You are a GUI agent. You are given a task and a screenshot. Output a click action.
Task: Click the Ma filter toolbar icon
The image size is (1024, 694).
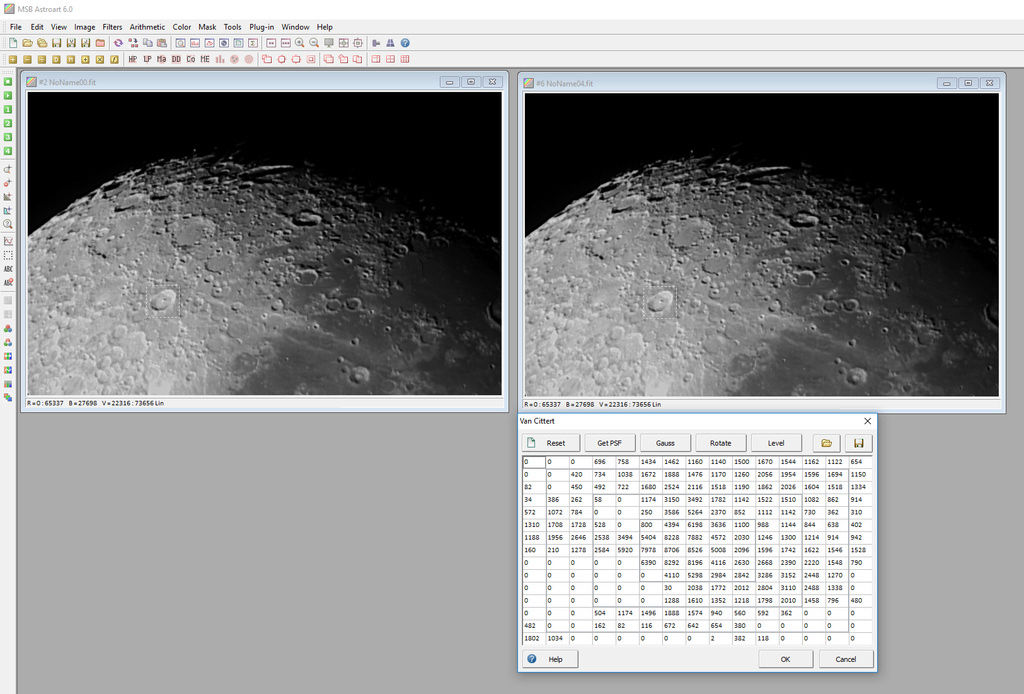161,59
